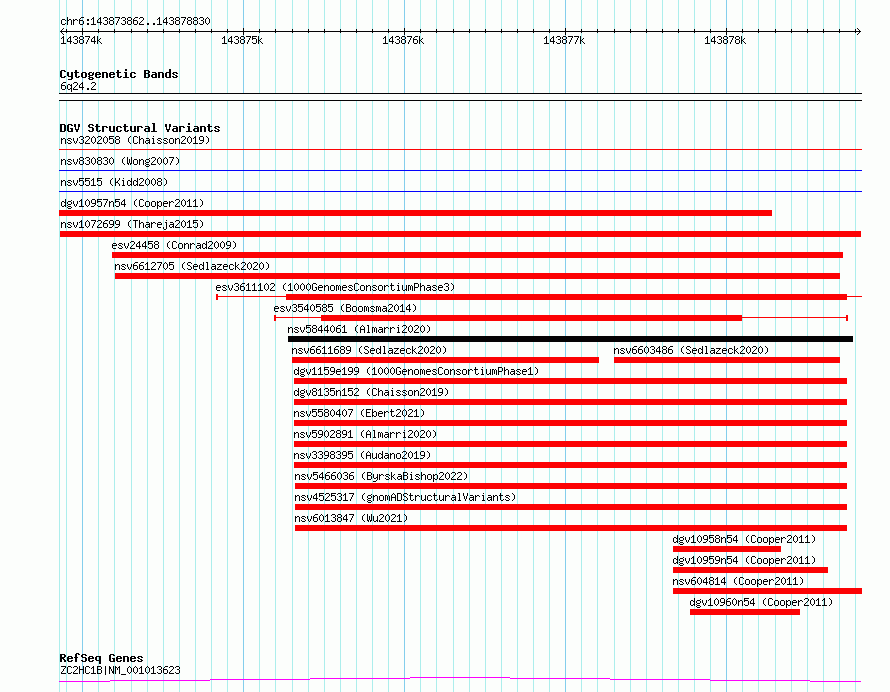Click the RefSeq Genes track title
The width and height of the screenshot is (890, 692).
tap(101, 659)
